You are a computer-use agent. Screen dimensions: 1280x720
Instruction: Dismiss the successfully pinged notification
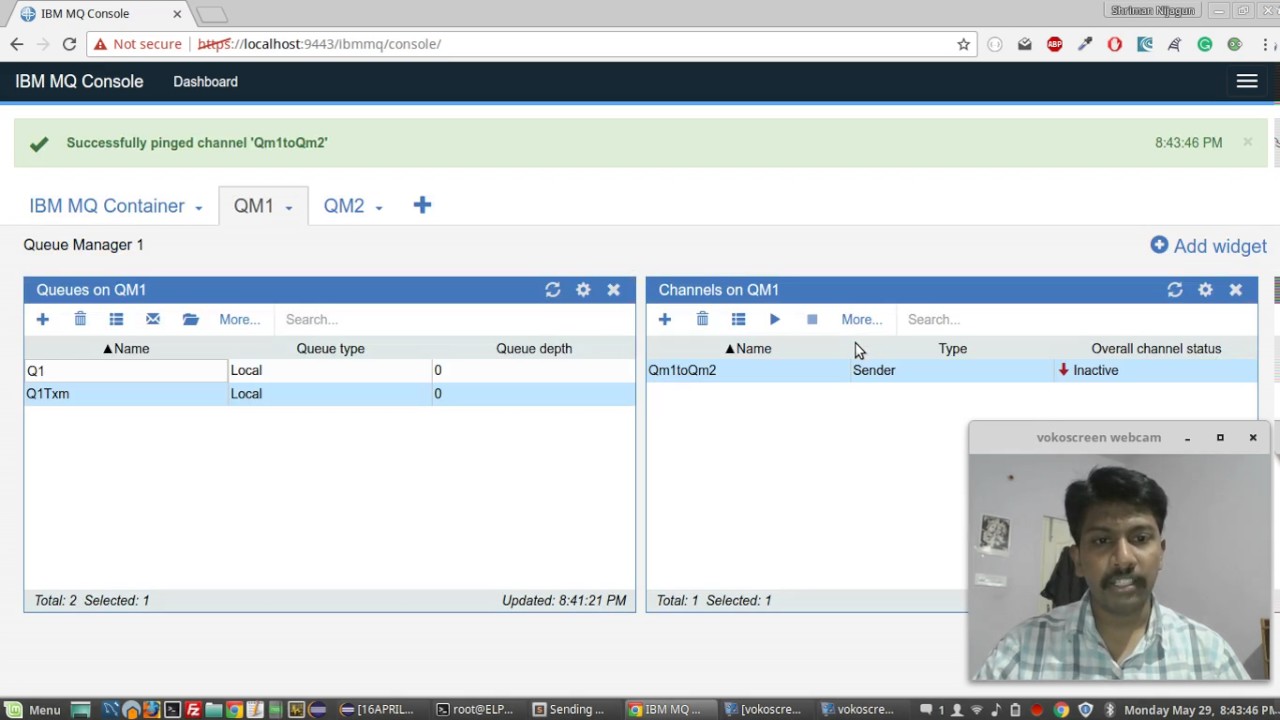point(1248,142)
